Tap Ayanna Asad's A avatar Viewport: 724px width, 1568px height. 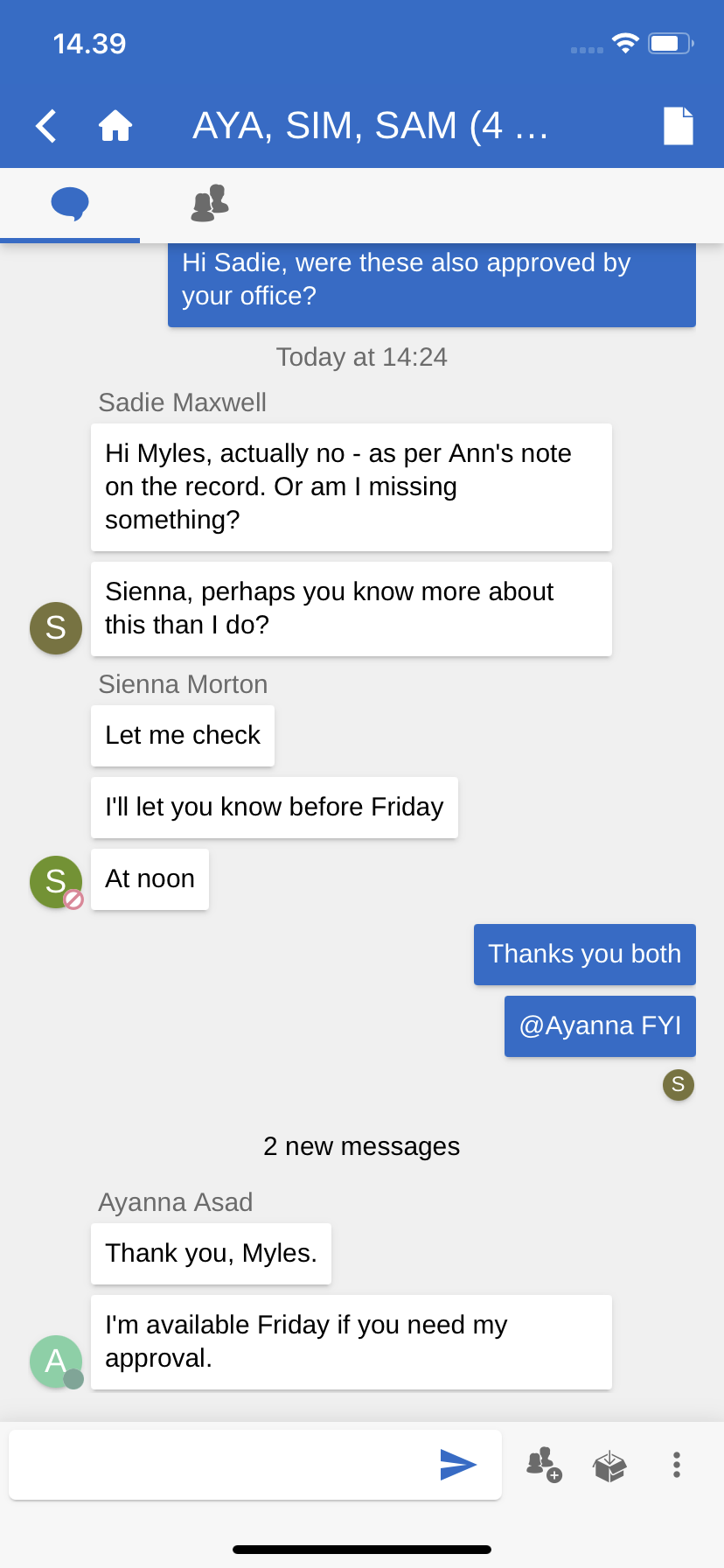[x=56, y=1361]
